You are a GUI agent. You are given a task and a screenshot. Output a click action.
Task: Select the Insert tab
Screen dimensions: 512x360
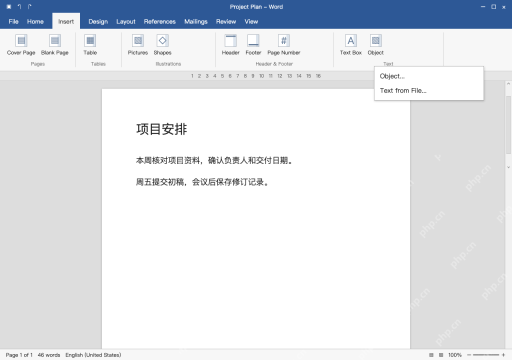pyautogui.click(x=66, y=22)
